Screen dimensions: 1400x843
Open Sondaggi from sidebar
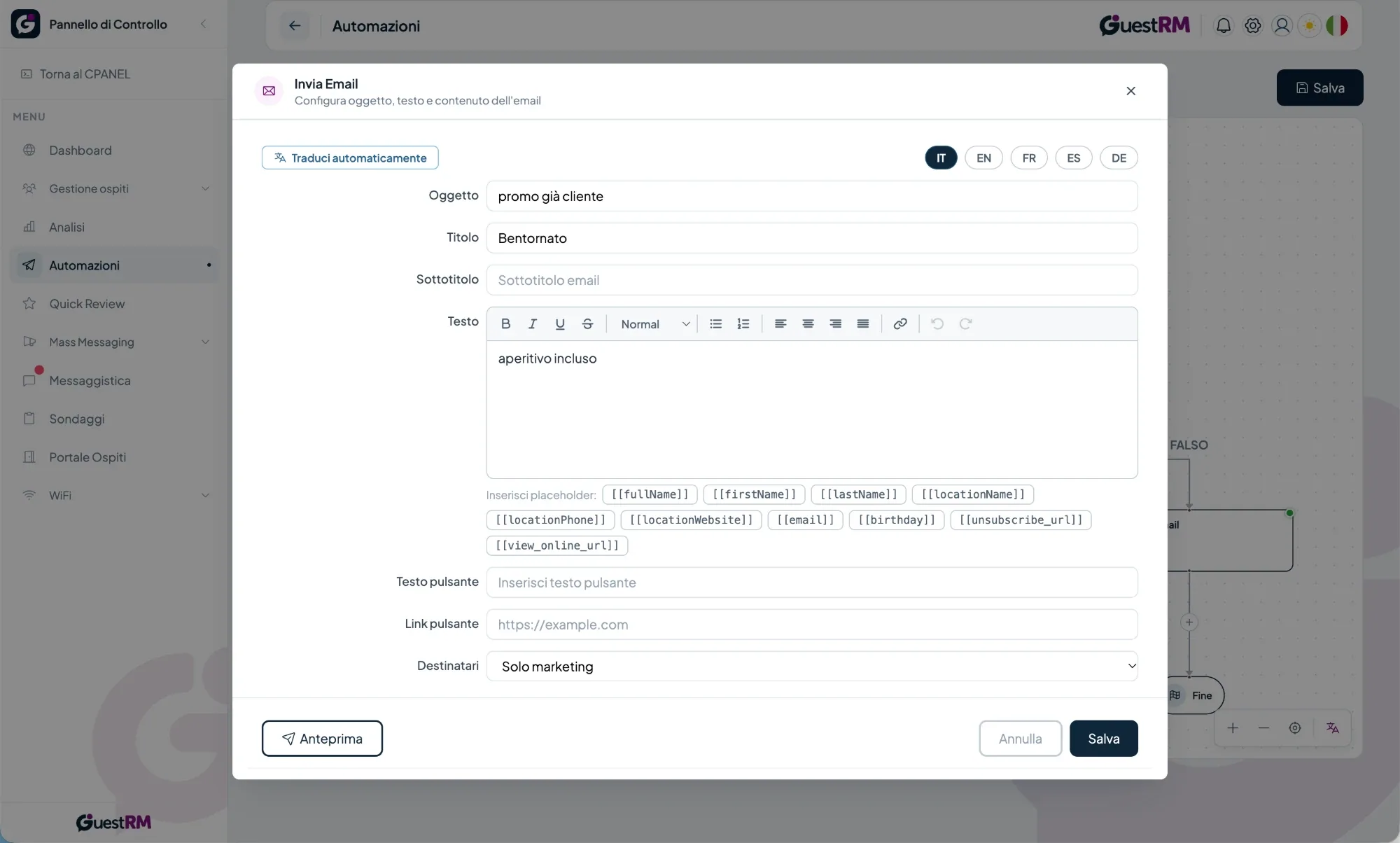tap(115, 419)
